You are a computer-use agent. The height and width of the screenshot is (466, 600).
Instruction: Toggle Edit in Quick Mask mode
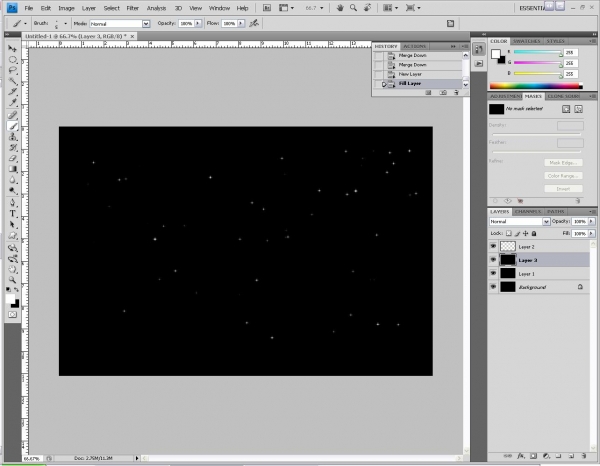pyautogui.click(x=12, y=314)
